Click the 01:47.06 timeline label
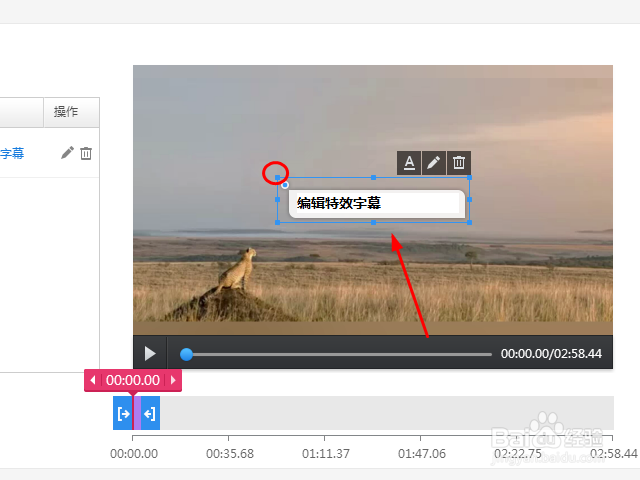Screen dimensions: 640x480 coord(422,454)
